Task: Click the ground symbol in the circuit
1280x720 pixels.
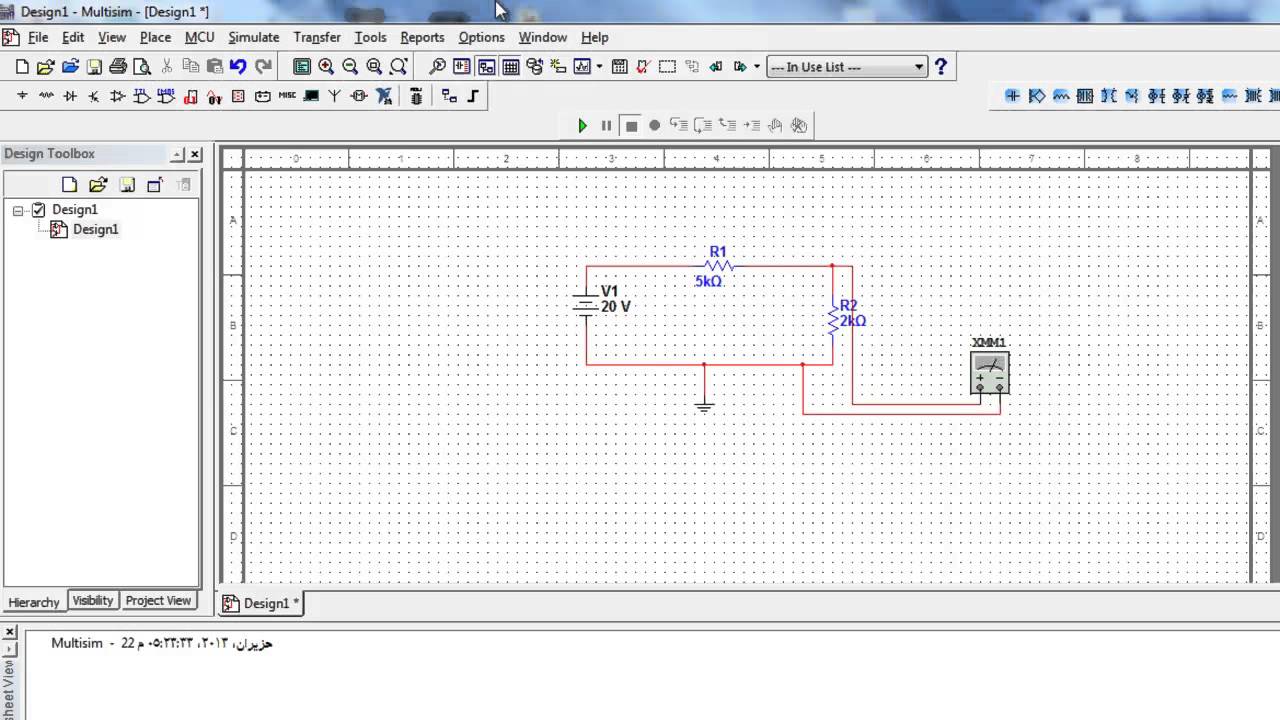Action: 704,405
